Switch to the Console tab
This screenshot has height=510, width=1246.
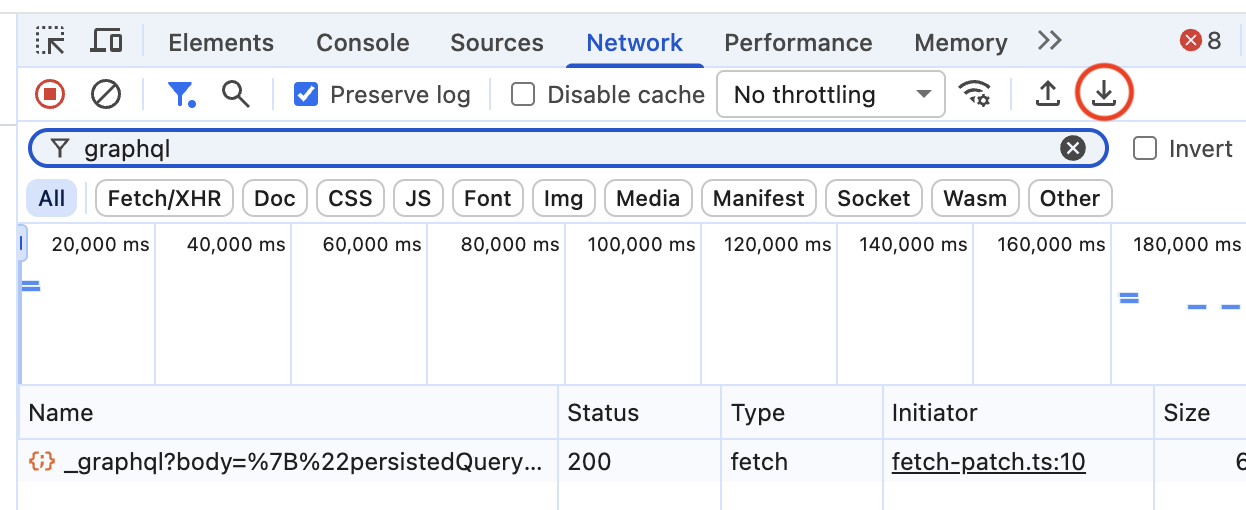point(363,43)
